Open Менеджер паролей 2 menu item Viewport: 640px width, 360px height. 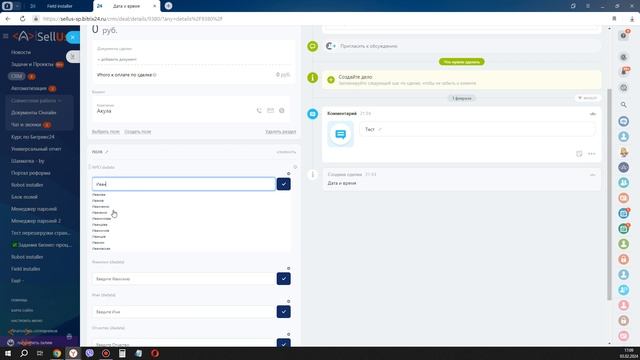coord(36,221)
